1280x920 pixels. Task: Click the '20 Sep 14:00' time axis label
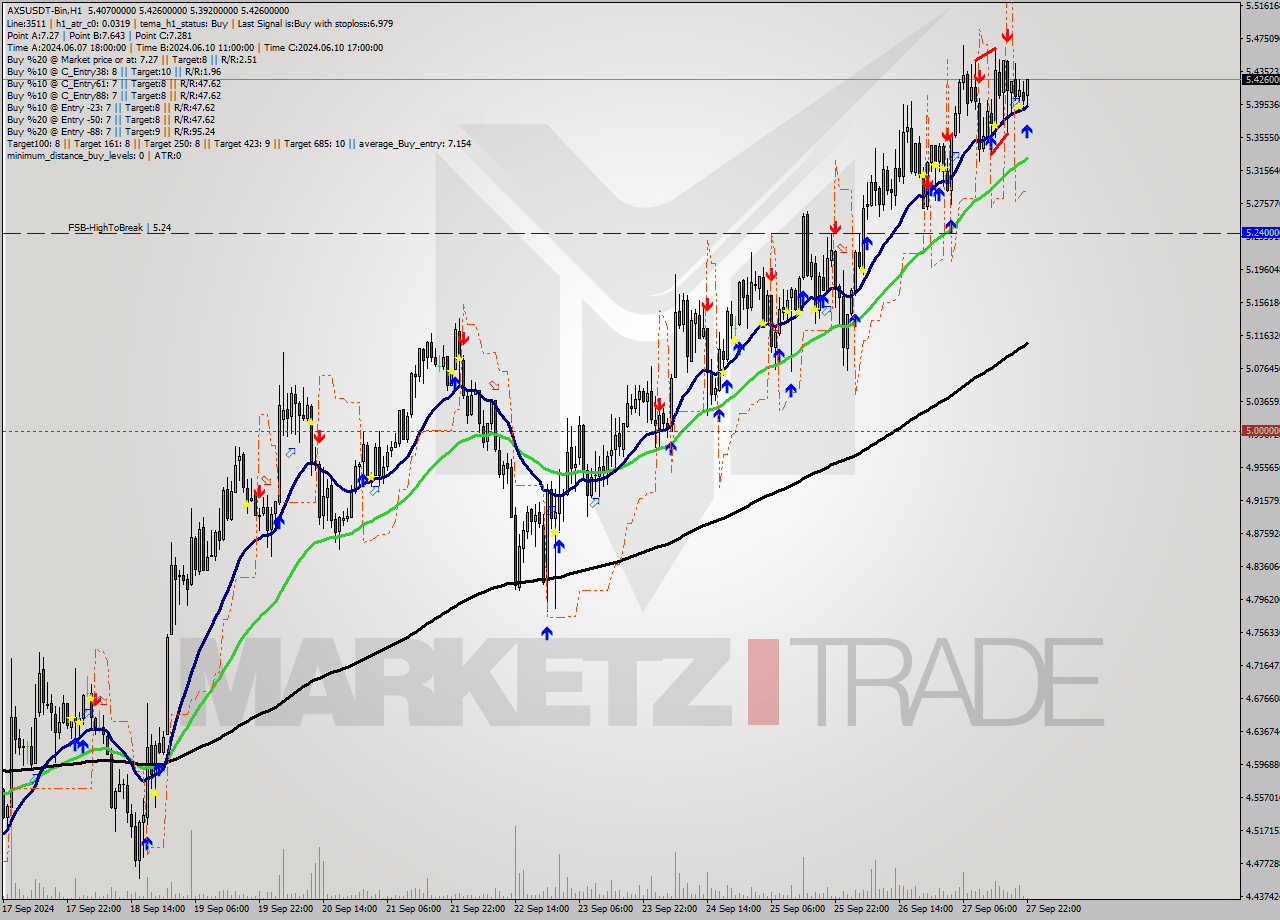coord(349,909)
